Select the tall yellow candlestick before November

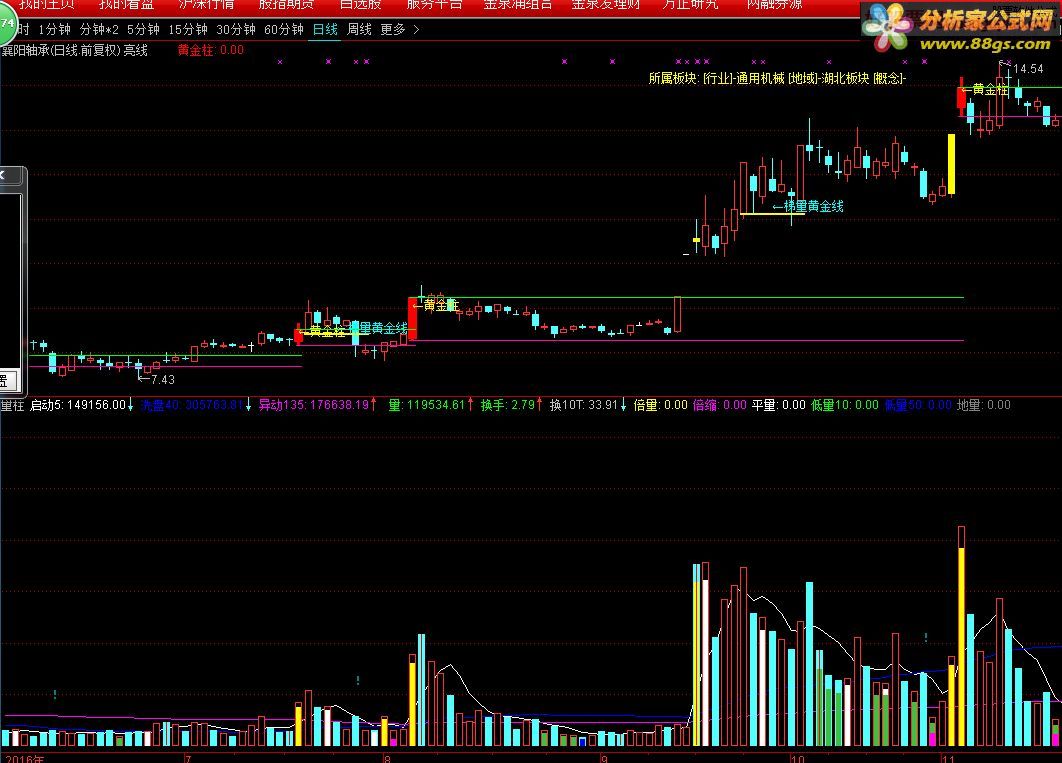click(951, 165)
